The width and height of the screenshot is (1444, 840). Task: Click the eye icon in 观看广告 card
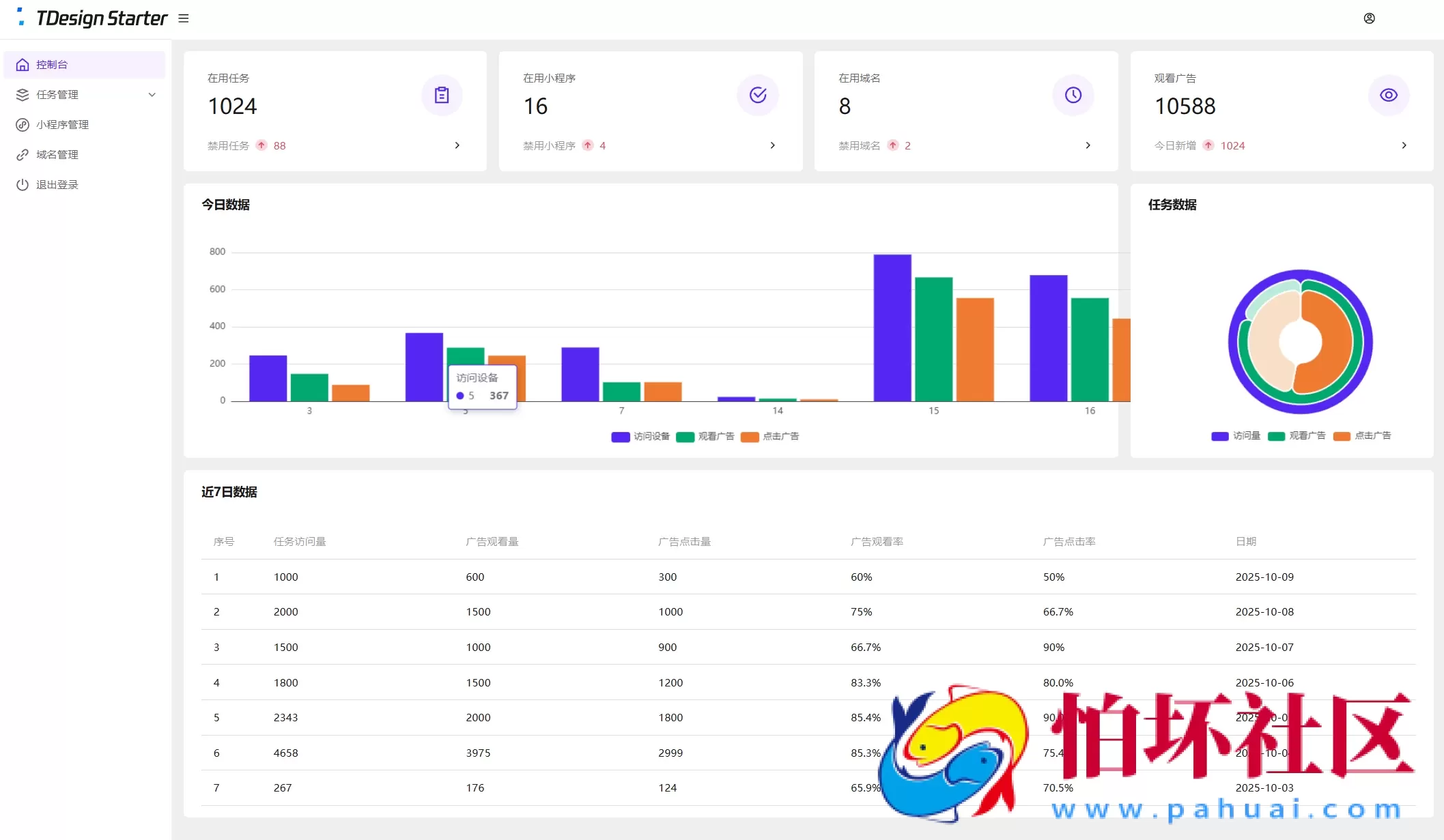[1388, 96]
